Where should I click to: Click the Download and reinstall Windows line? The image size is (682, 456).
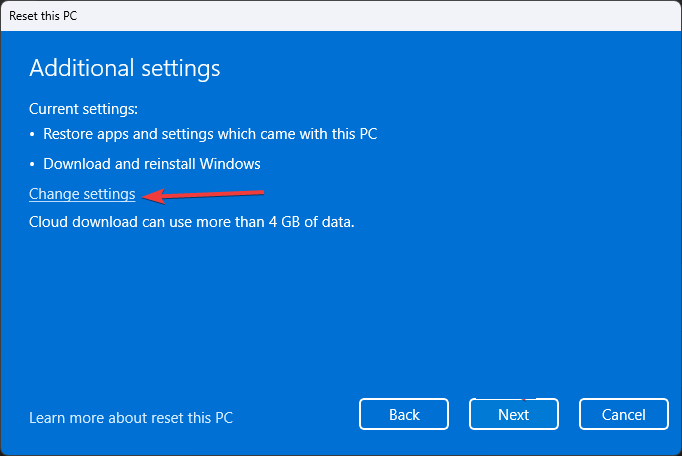click(152, 164)
